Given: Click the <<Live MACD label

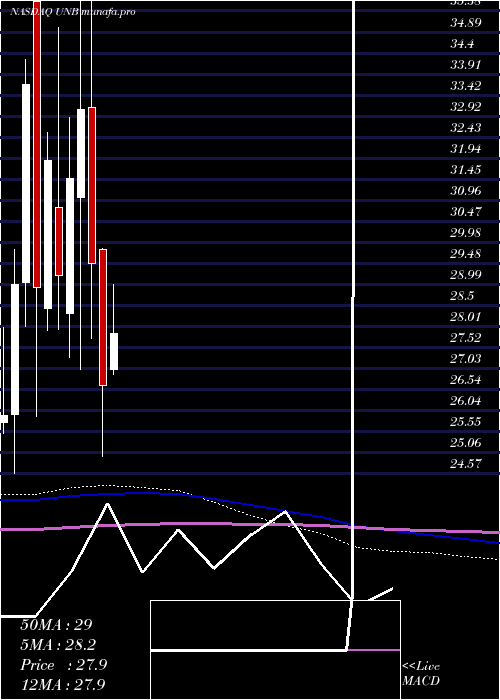Looking at the screenshot, I should [421, 674].
